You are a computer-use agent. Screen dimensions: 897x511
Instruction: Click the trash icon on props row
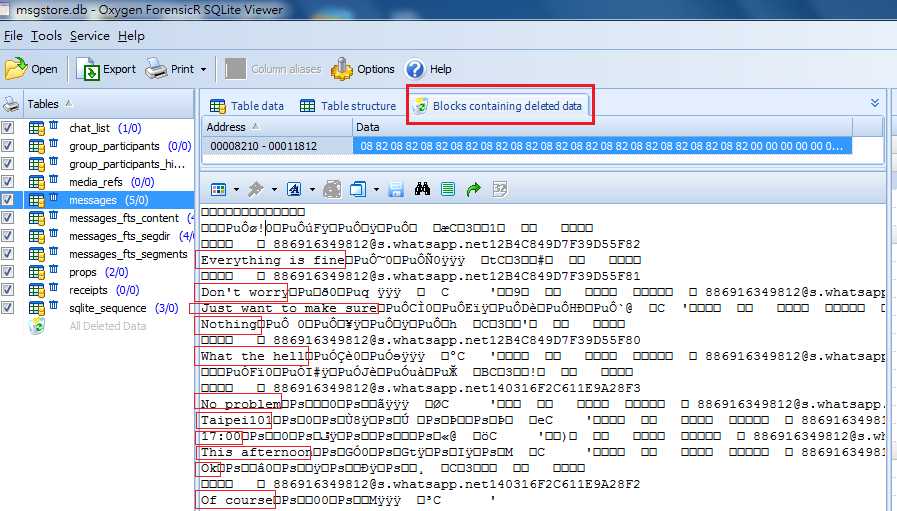pos(53,269)
